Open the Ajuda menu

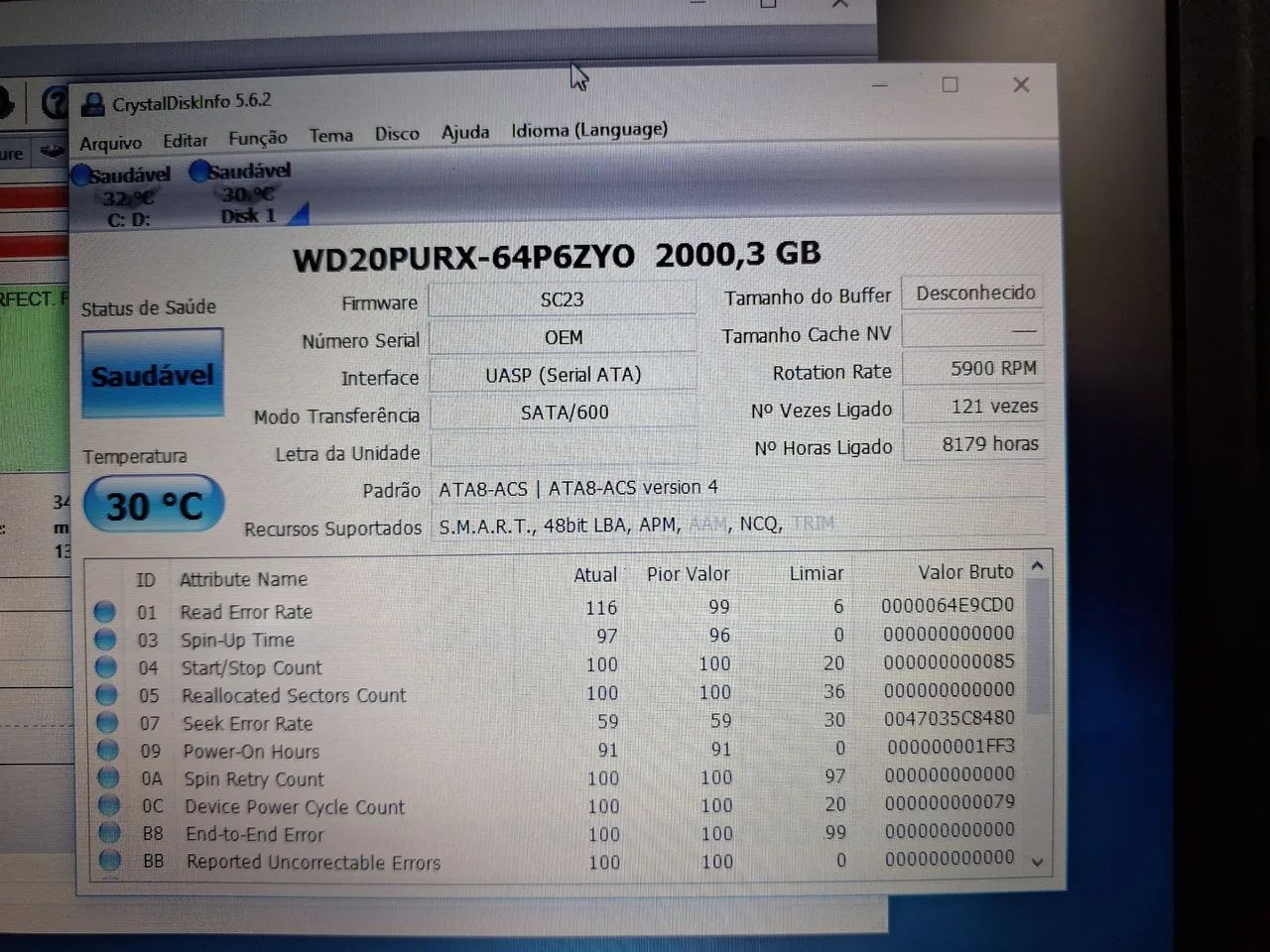click(x=465, y=131)
